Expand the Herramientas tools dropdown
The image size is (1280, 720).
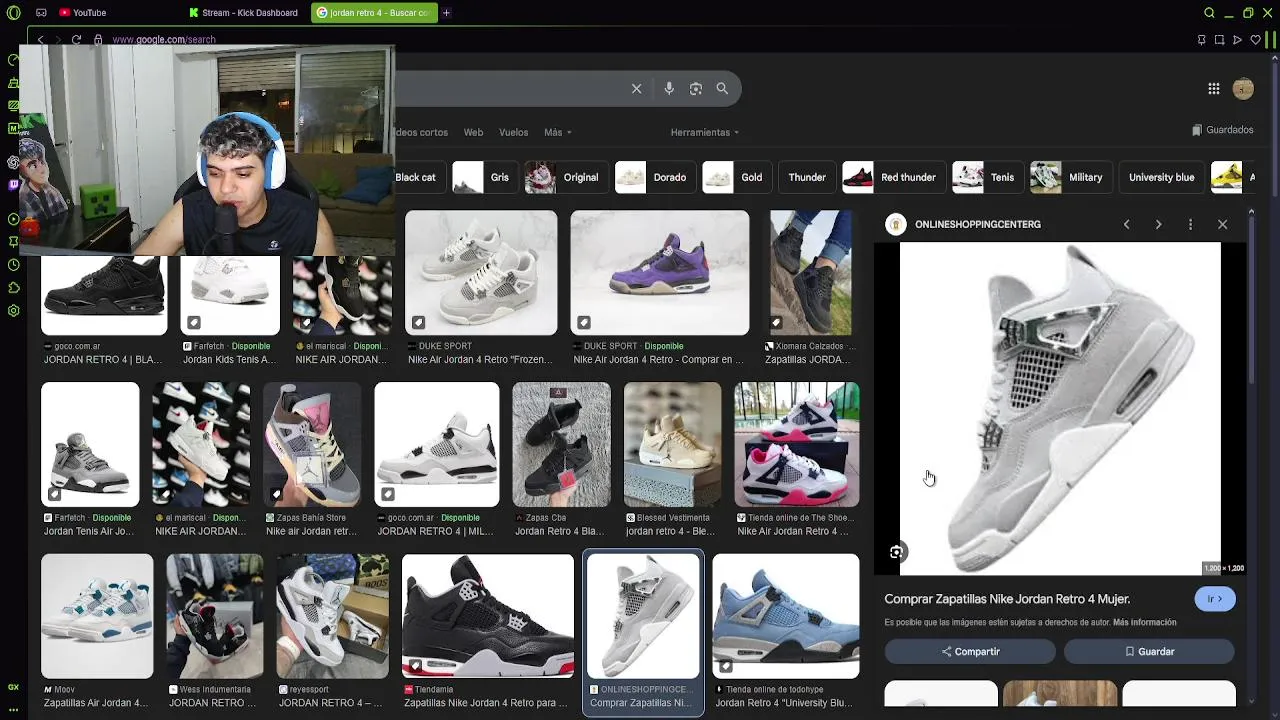point(705,132)
